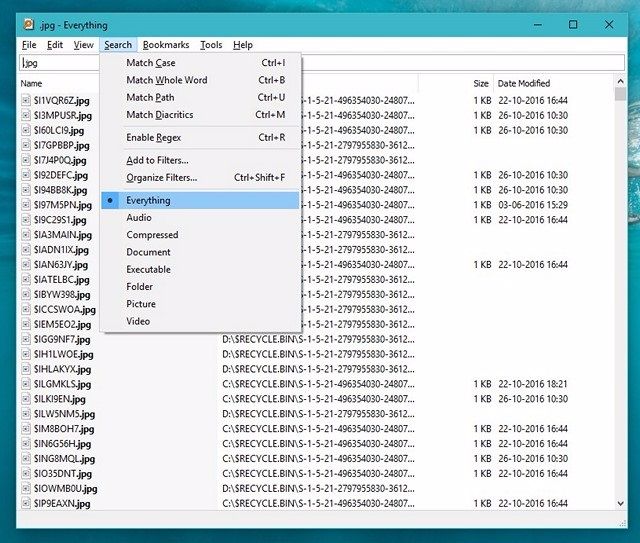Viewport: 640px width, 543px height.
Task: Select the Video filter
Action: tap(200, 321)
